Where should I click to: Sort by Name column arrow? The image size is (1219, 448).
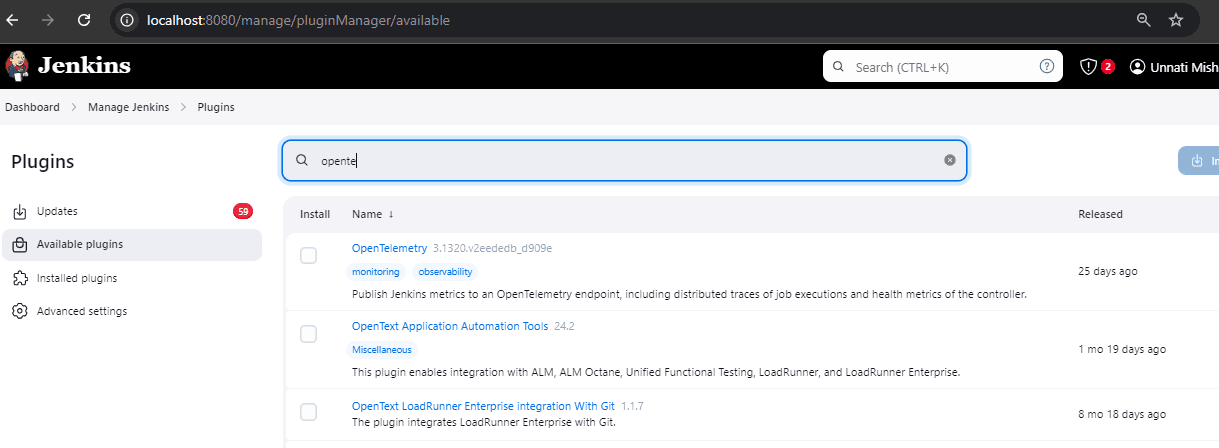point(391,214)
